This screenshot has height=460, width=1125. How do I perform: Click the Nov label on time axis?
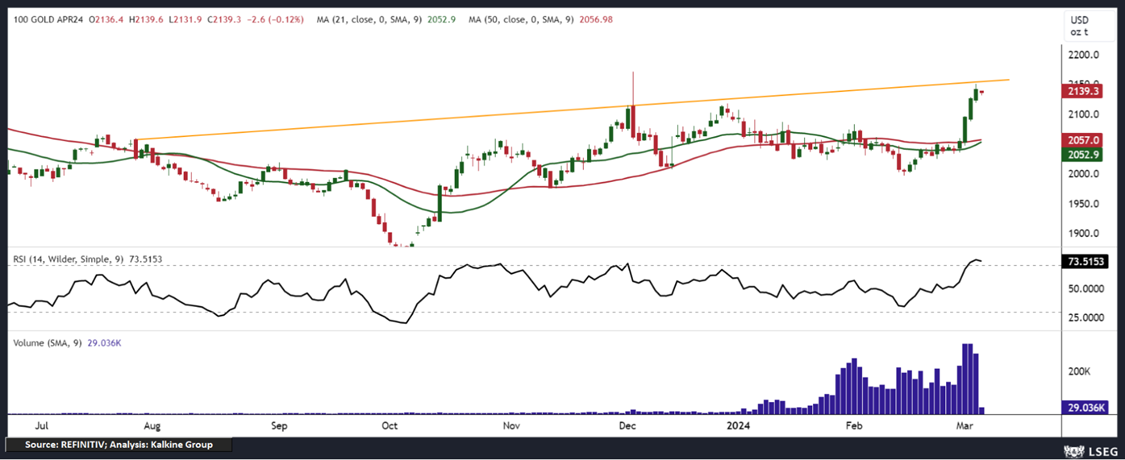(511, 425)
